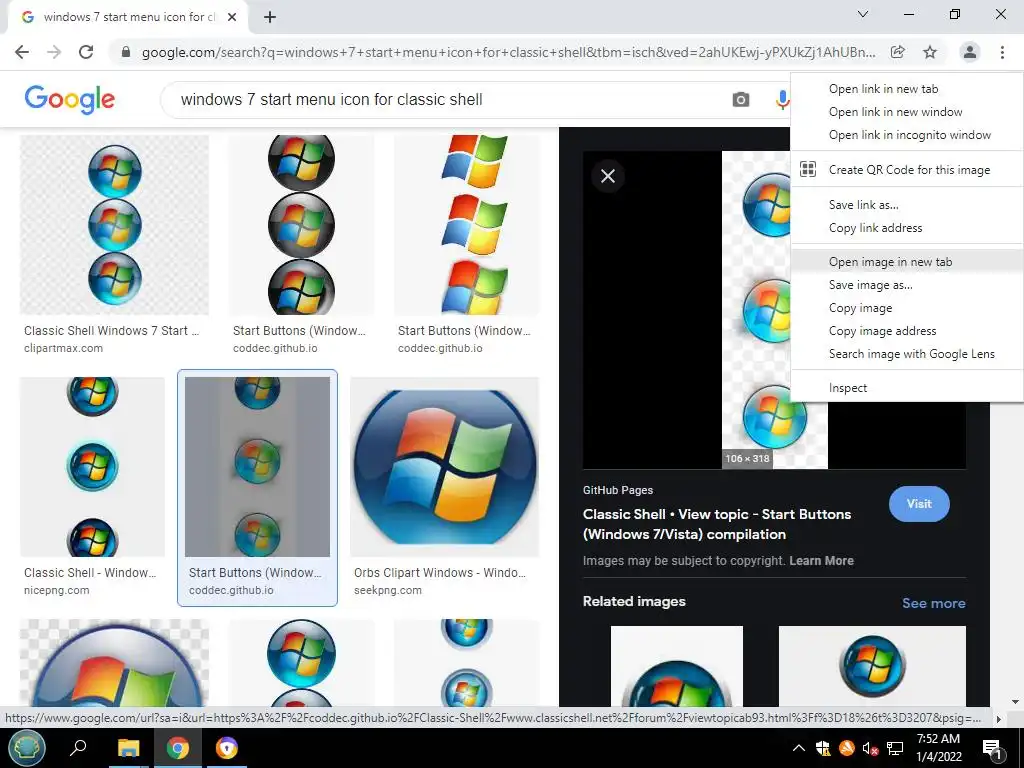Click the blue Visit button
The width and height of the screenshot is (1024, 768).
click(x=919, y=504)
